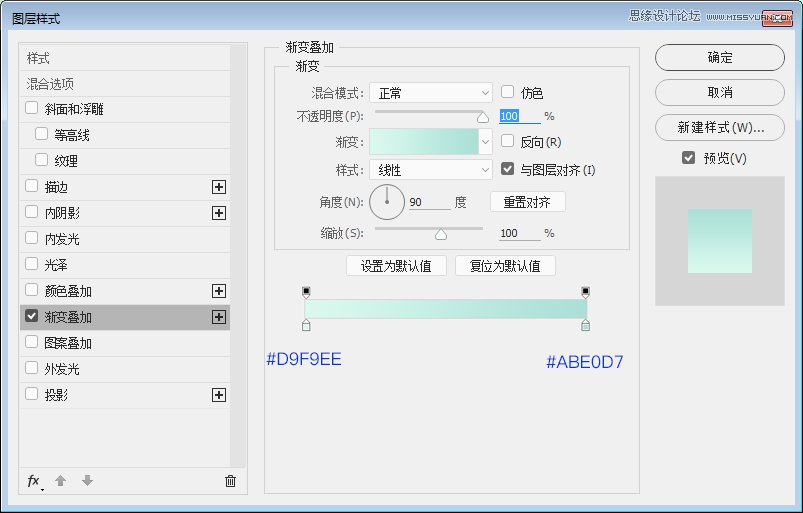803x513 pixels.
Task: Select left opacity stop above gradient bar
Action: (306, 292)
